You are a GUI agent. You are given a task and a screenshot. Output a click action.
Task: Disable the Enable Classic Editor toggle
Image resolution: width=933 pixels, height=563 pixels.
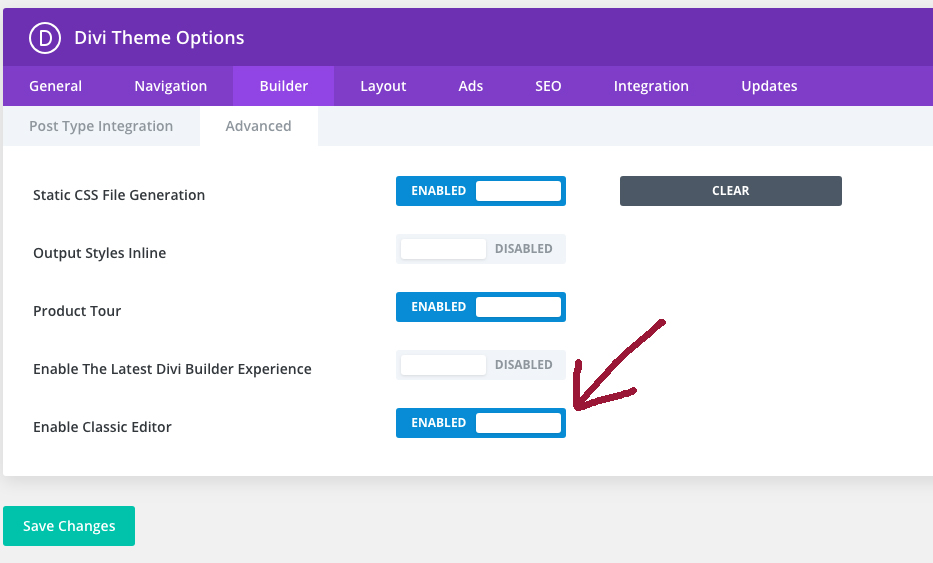coord(481,423)
